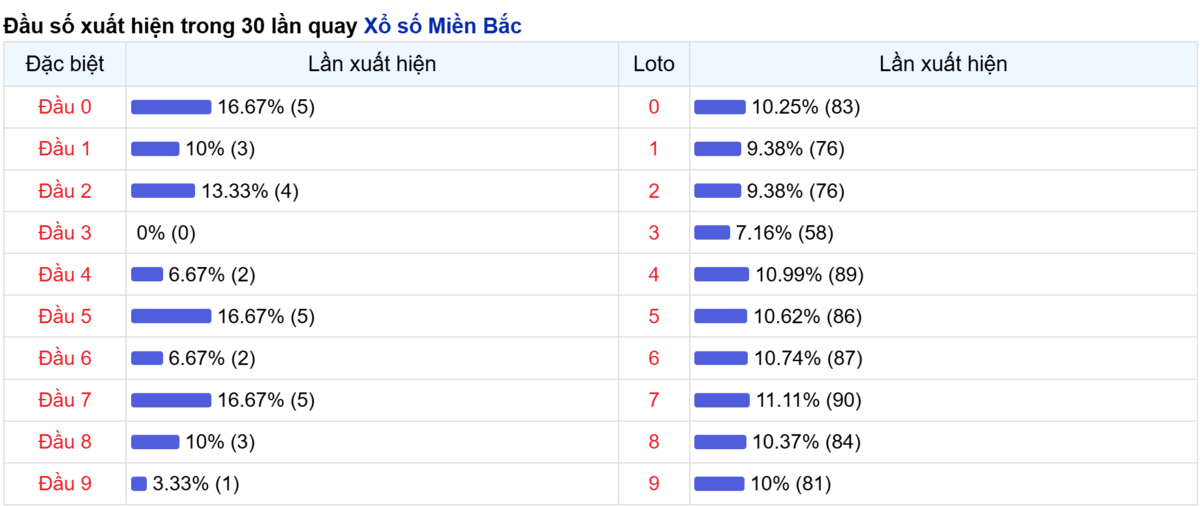Click the left Lần xuất hiện header
This screenshot has height=506, width=1200.
pyautogui.click(x=372, y=64)
